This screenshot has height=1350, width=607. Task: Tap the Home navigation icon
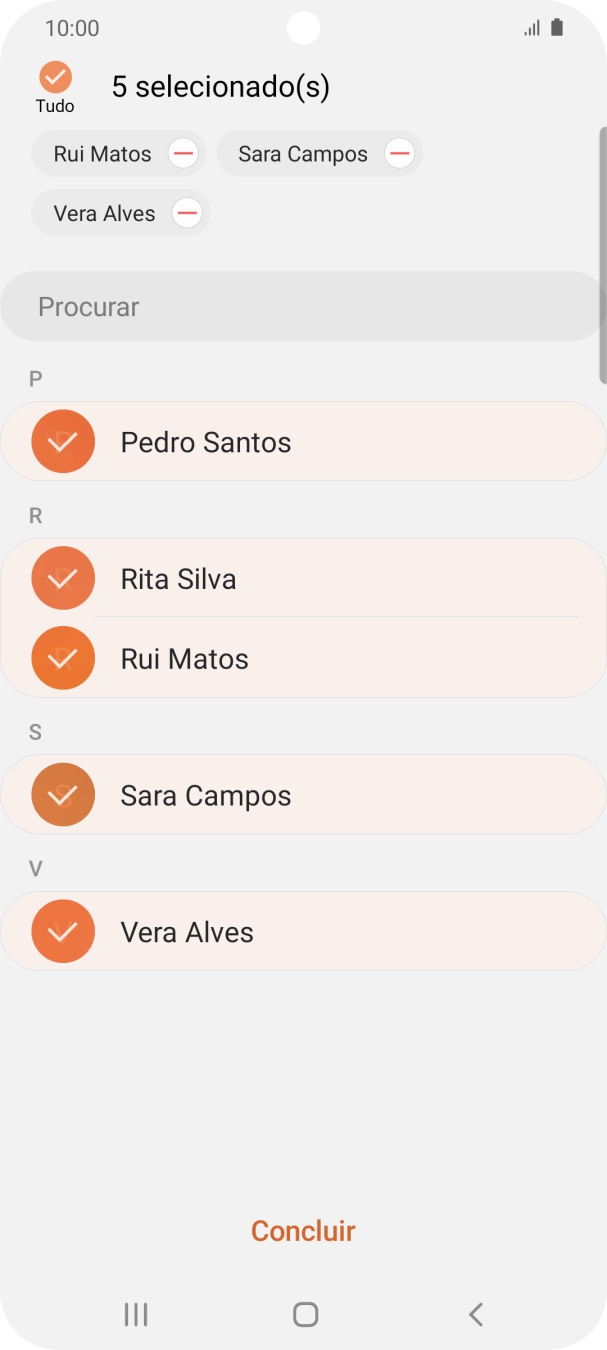point(304,1315)
